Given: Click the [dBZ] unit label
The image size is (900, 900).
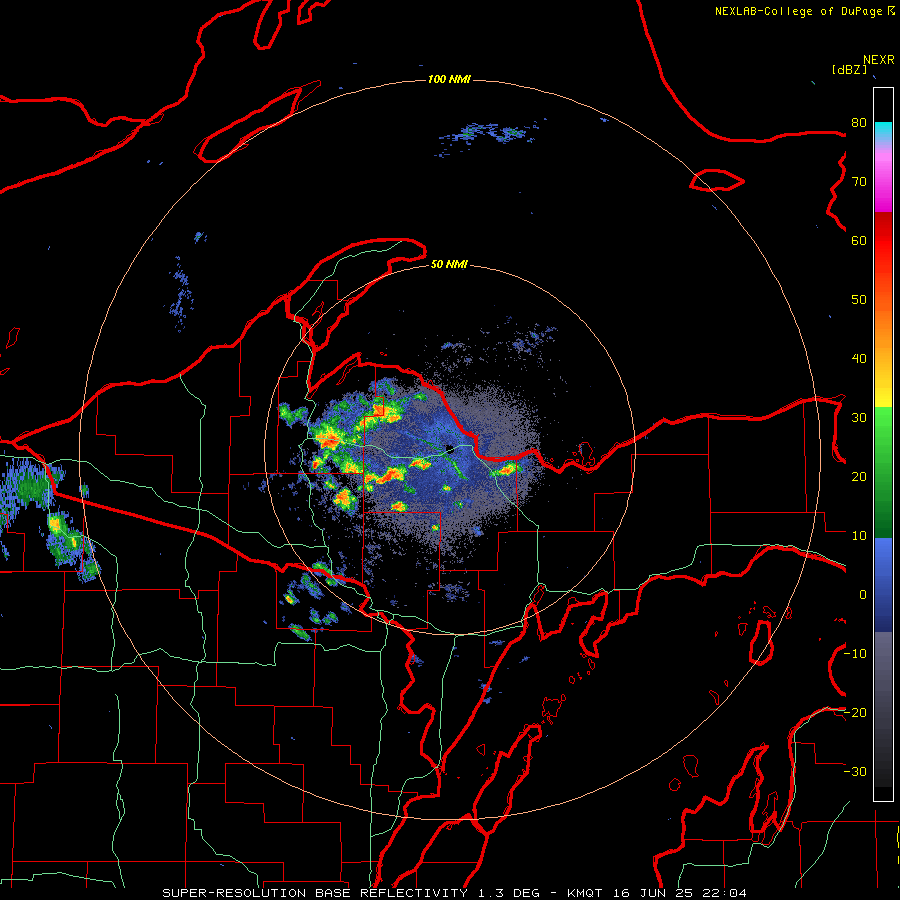Looking at the screenshot, I should pos(849,69).
